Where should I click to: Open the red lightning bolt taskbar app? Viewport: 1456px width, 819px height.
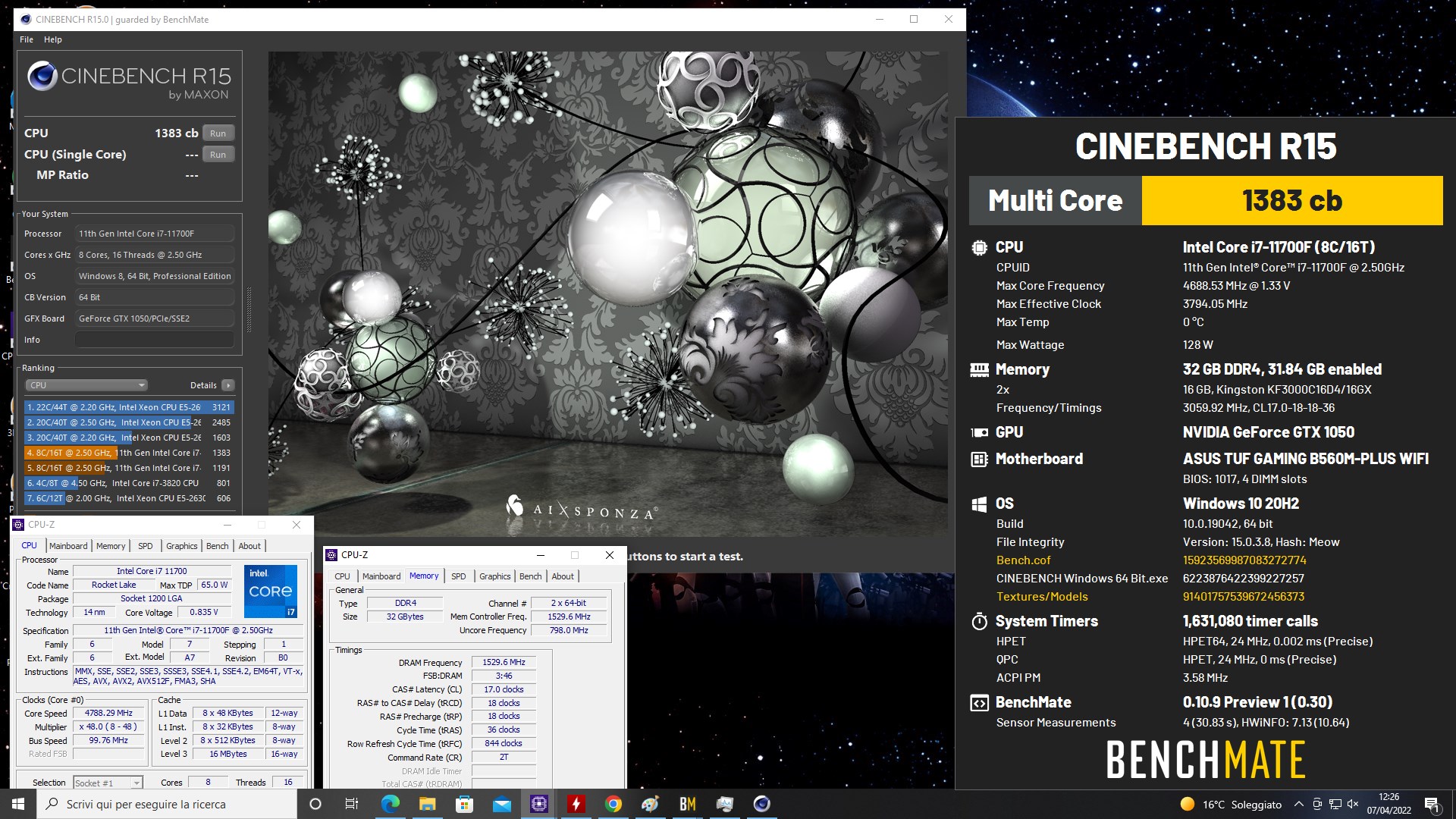[x=576, y=804]
